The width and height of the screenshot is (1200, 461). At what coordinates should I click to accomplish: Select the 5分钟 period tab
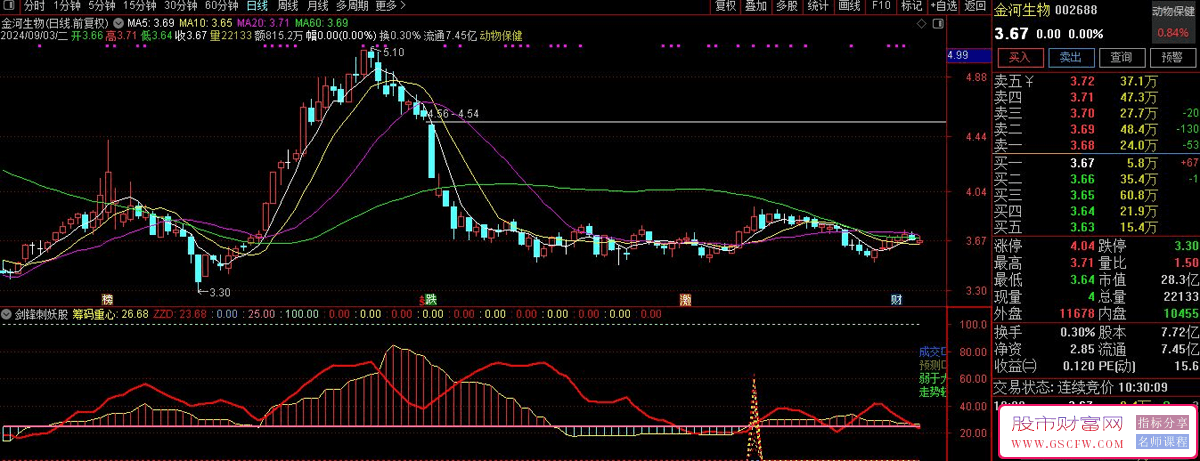[103, 6]
